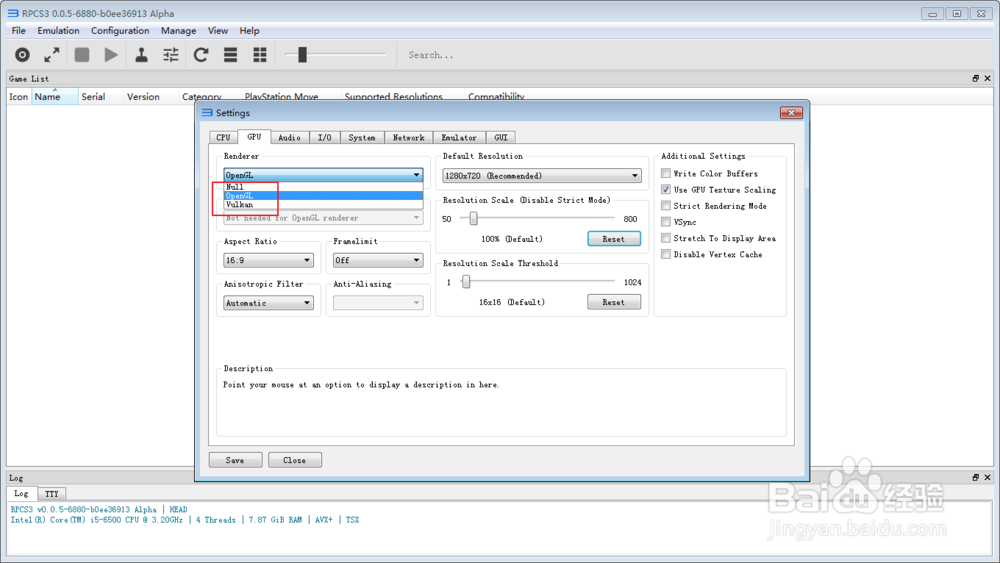Click the refresh game list icon
Image resolution: width=1000 pixels, height=563 pixels.
point(201,55)
